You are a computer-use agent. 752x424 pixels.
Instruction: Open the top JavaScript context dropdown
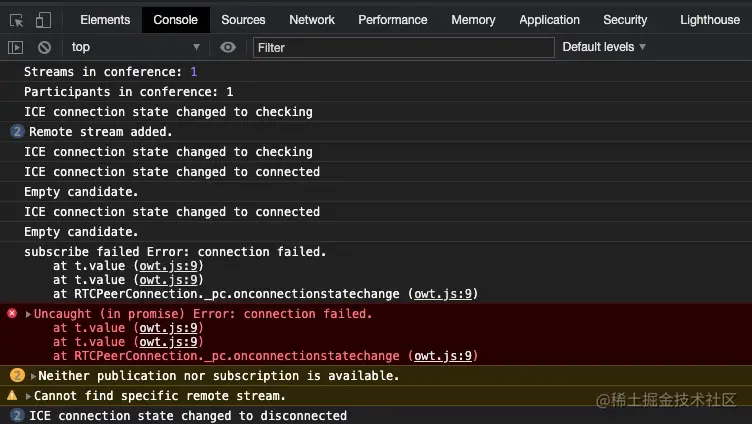[x=135, y=47]
